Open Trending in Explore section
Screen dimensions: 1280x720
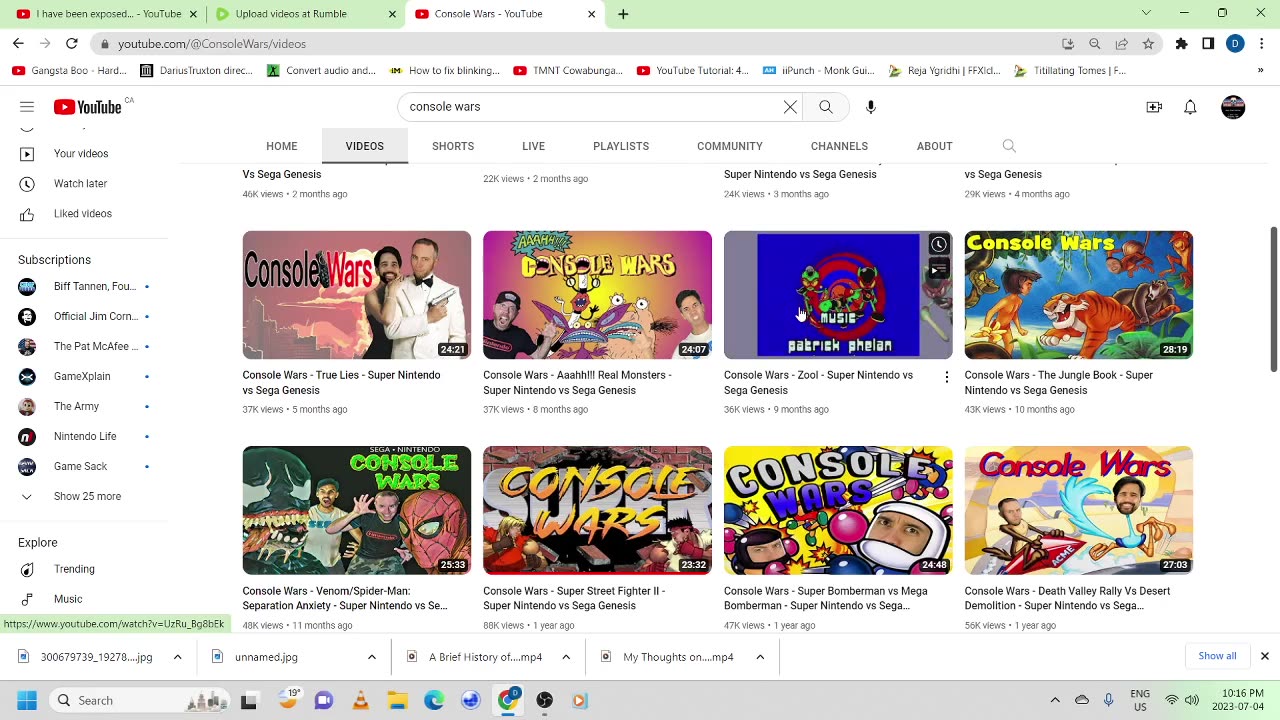[x=74, y=569]
